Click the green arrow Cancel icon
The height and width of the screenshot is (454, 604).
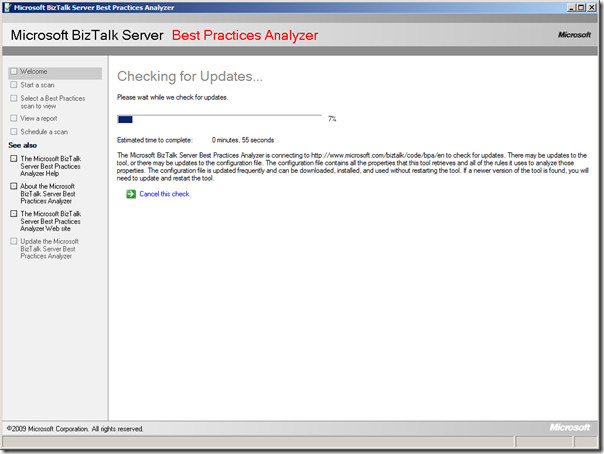click(131, 194)
